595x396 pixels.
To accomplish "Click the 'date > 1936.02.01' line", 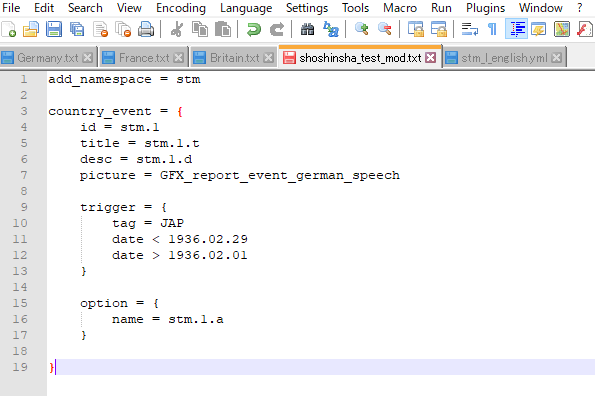I will pyautogui.click(x=180, y=255).
